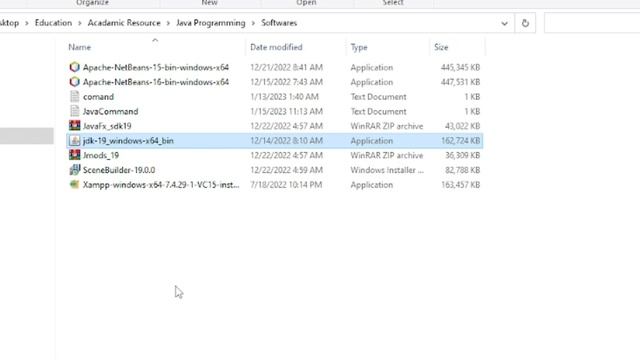Screen dimensions: 640x360
Task: Click the 12/21/2022 8:41 AM date cell
Action: coord(287,67)
